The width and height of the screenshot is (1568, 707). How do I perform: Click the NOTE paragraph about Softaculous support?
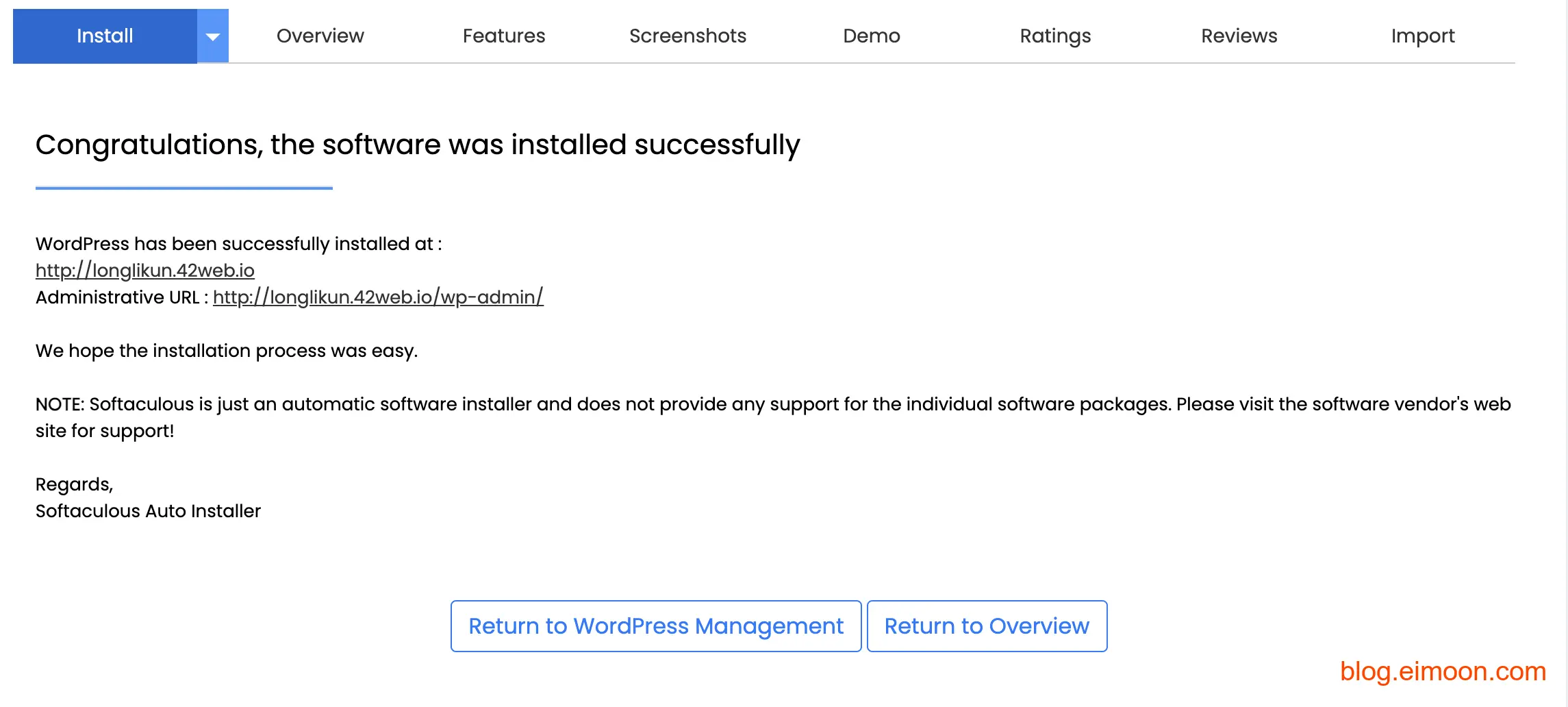(x=772, y=405)
